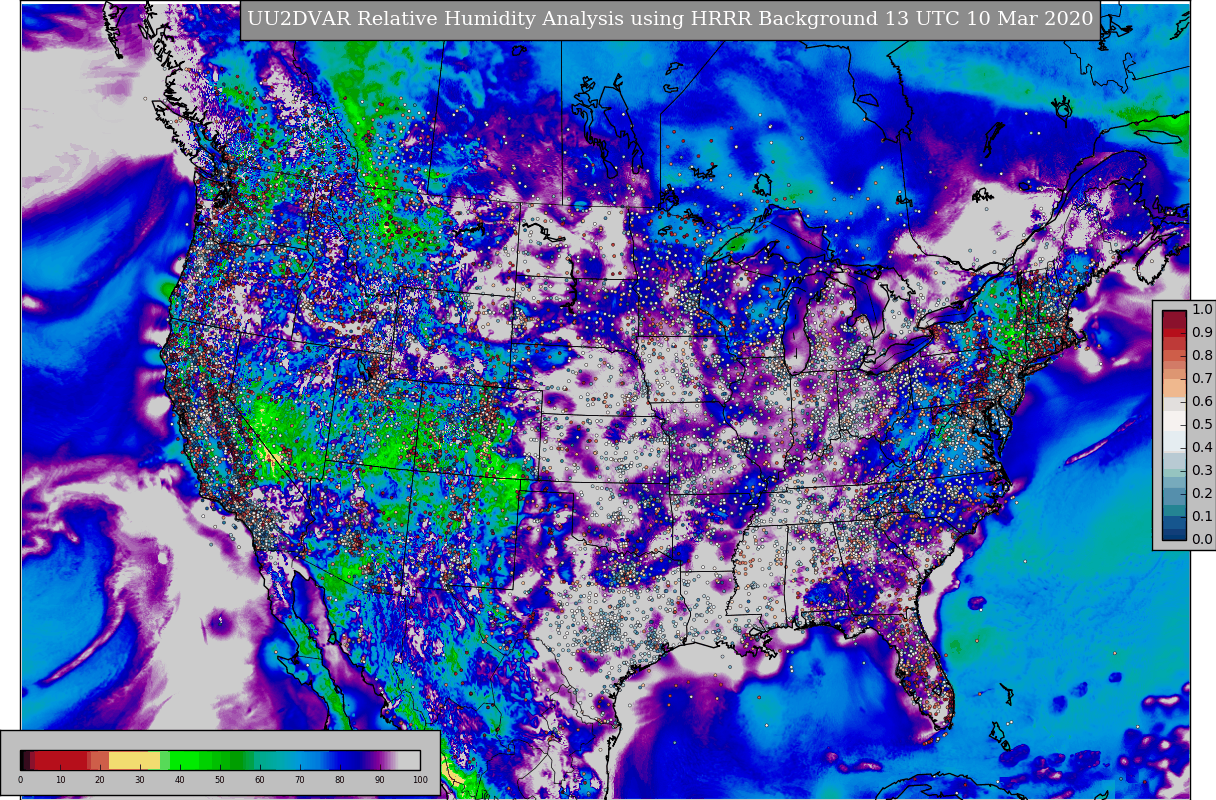Screen dimensions: 1216x800
Task: Click the 30 tick label on humidity colorbar
Action: pos(140,780)
